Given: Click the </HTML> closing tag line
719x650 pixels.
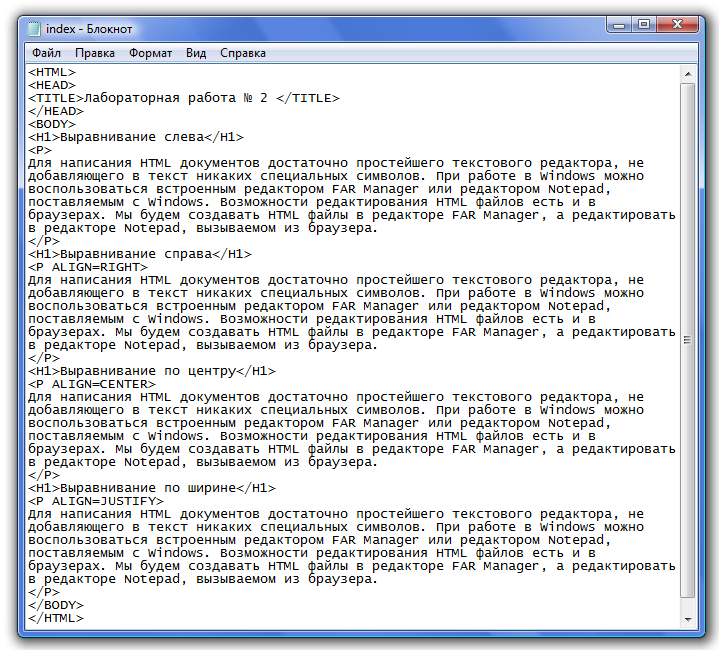Looking at the screenshot, I should (56, 618).
